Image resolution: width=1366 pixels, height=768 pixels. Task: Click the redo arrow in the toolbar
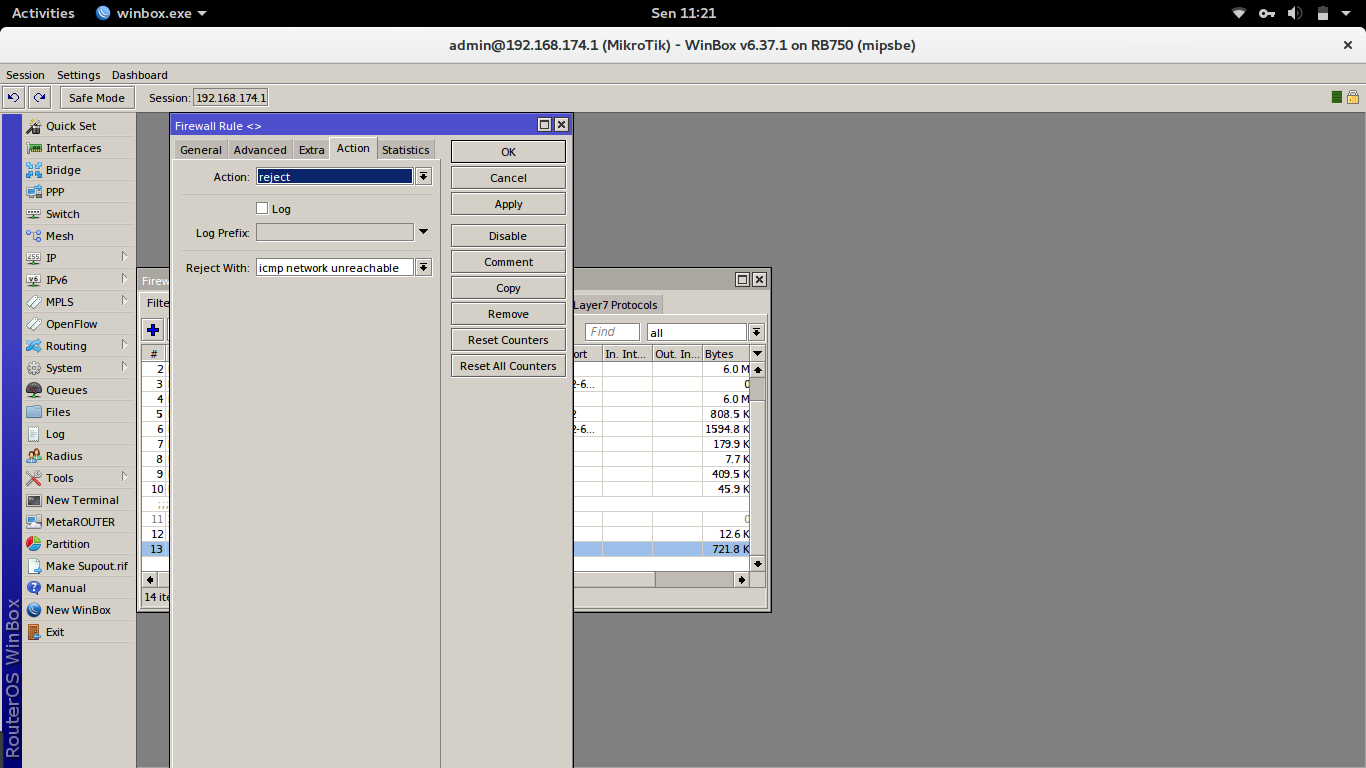coord(39,97)
